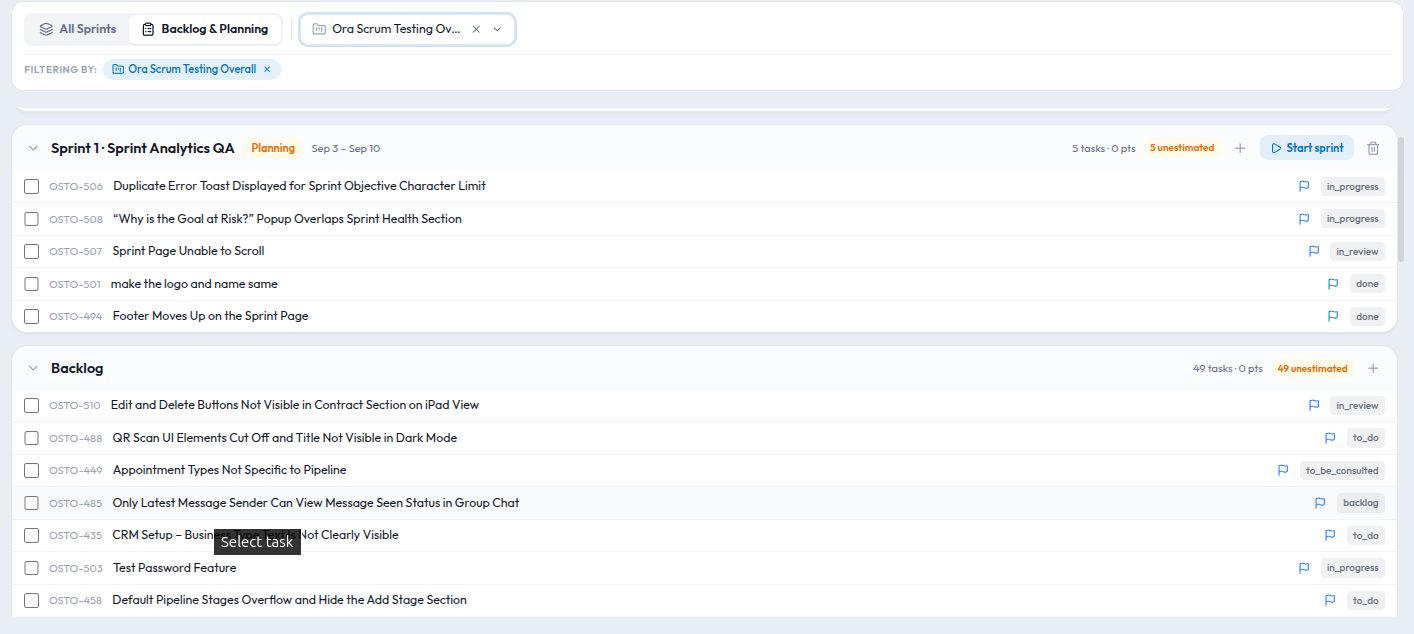Click the flag icon on OSTO-458 row
The image size is (1414, 634).
tap(1330, 600)
